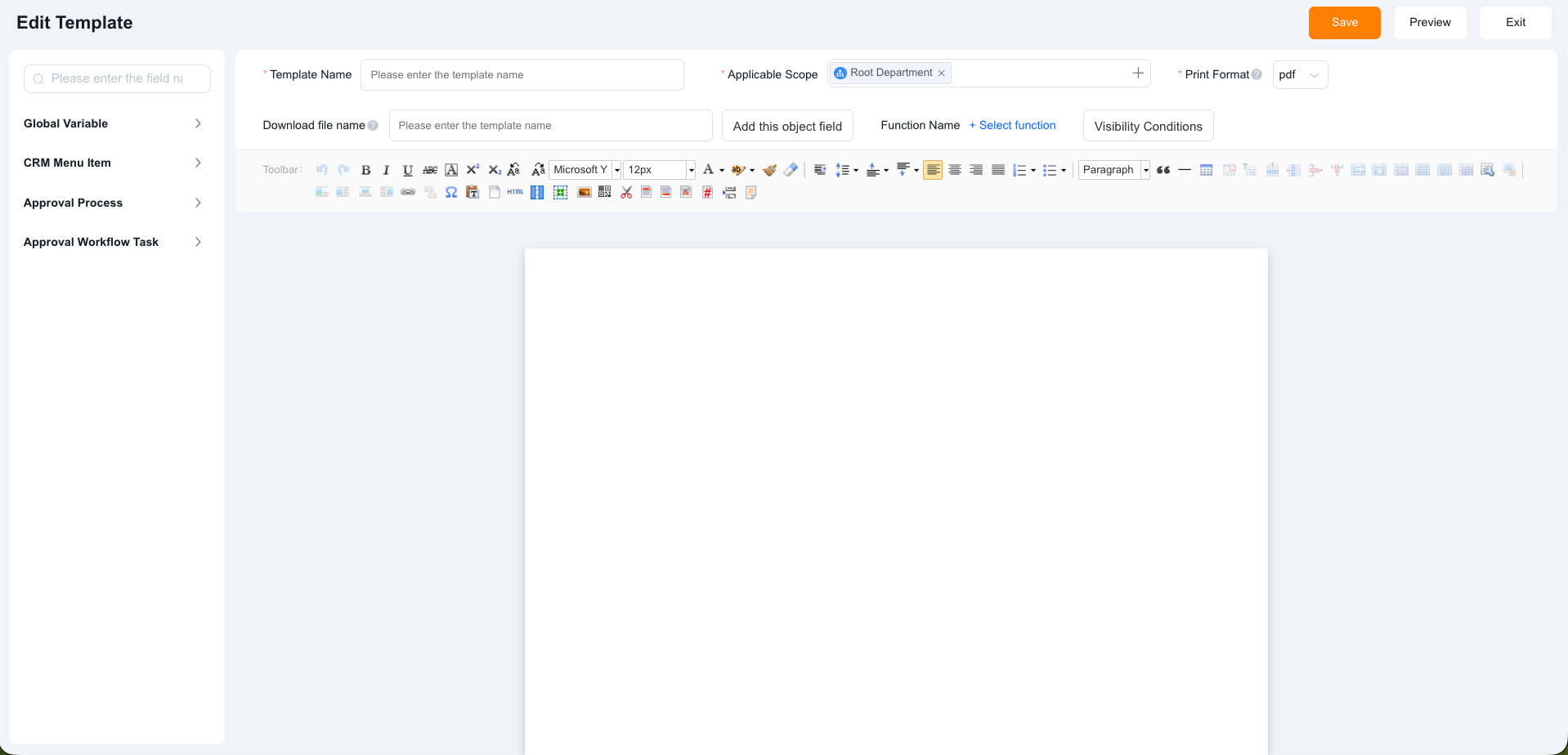1568x755 pixels.
Task: Click the scissors icon
Action: [626, 192]
